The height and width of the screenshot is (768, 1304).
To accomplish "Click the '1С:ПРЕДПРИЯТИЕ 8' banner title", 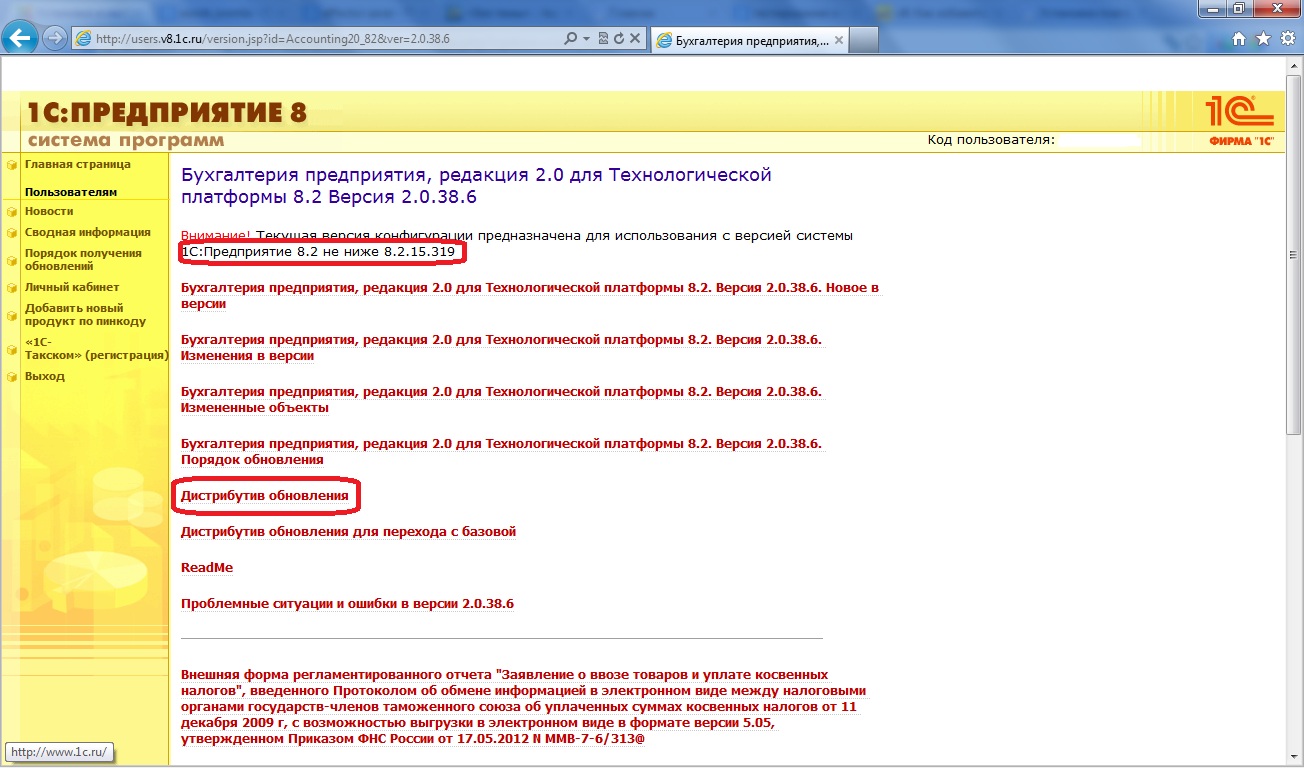I will click(168, 114).
